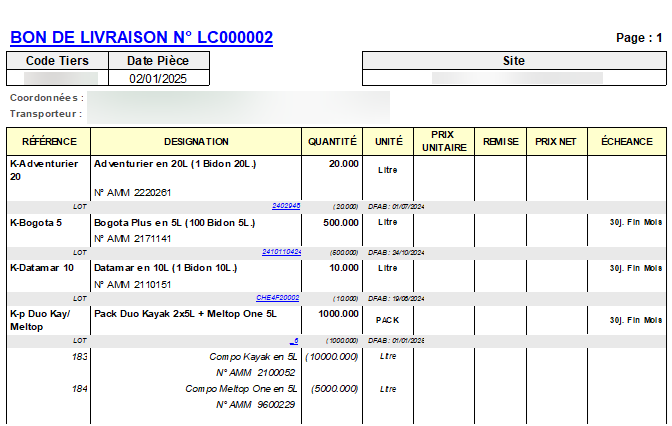This screenshot has height=426, width=672.
Task: Click the 20.000 quantity for Adventurier
Action: point(343,163)
